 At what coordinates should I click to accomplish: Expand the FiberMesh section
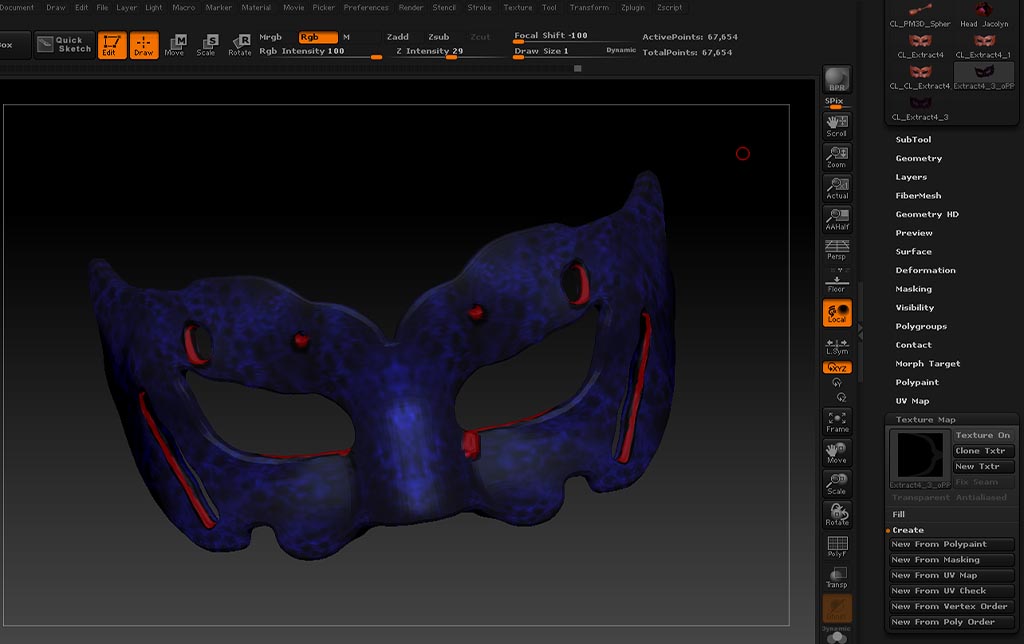[918, 195]
